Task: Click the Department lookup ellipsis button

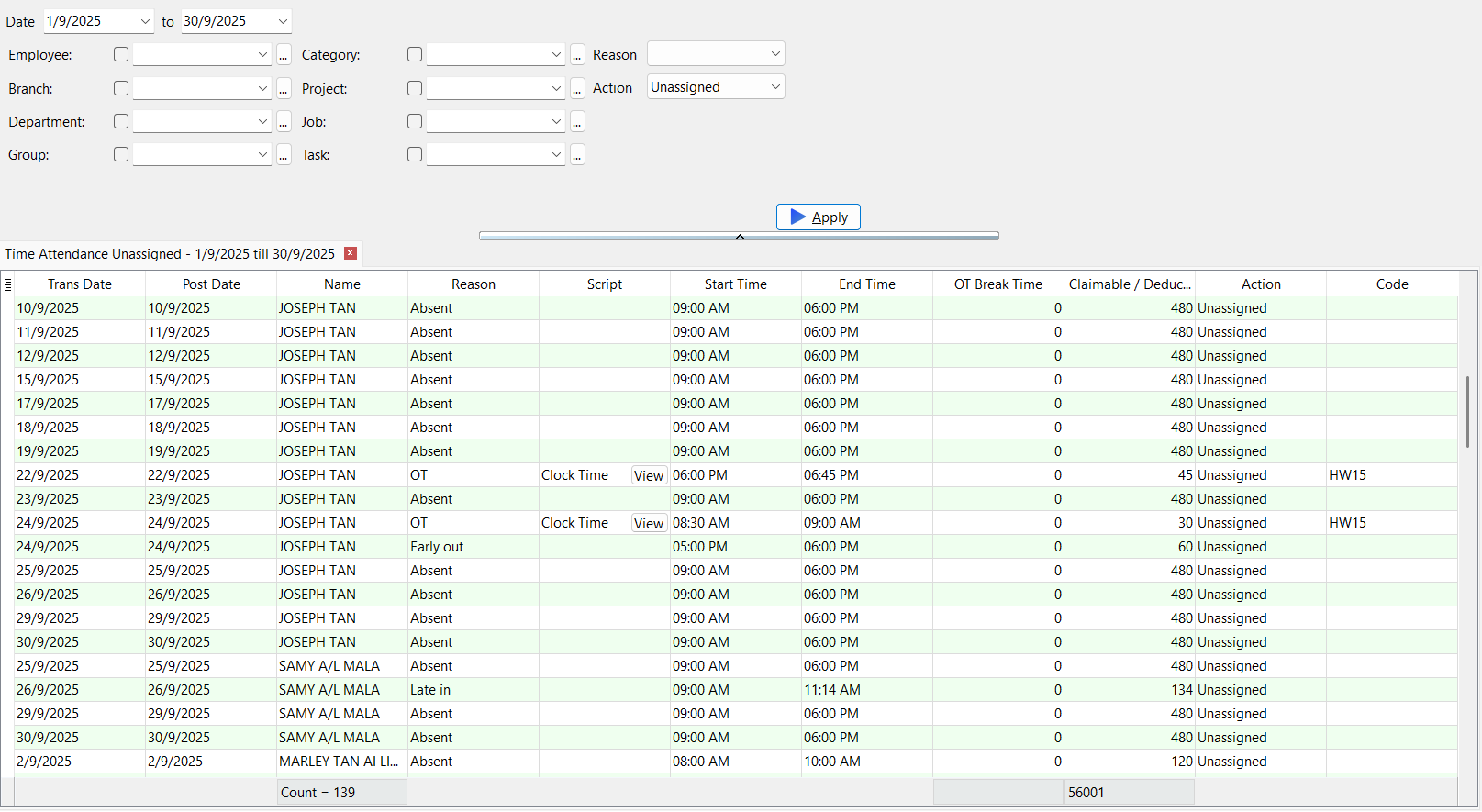Action: pyautogui.click(x=284, y=121)
